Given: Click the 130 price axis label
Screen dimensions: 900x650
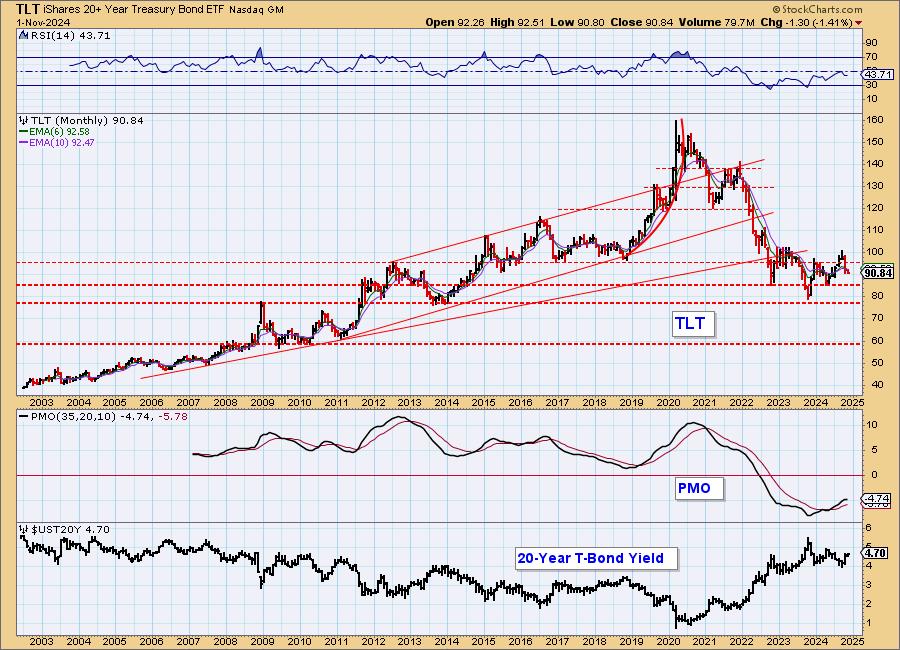Looking at the screenshot, I should 875,186.
